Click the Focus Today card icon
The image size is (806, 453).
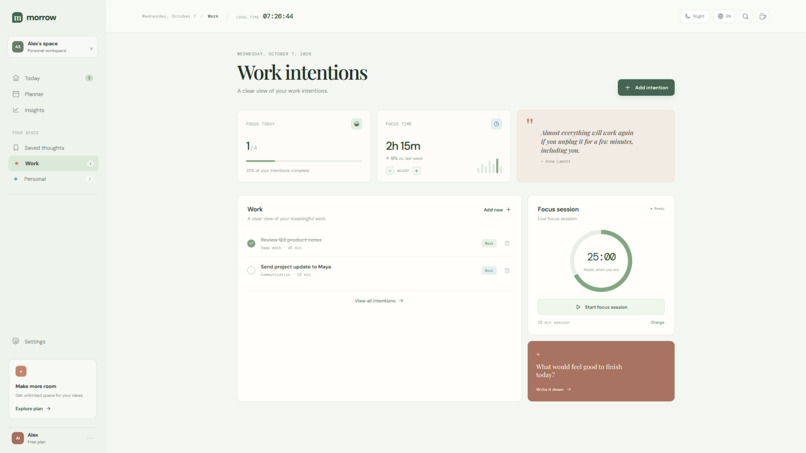[356, 124]
